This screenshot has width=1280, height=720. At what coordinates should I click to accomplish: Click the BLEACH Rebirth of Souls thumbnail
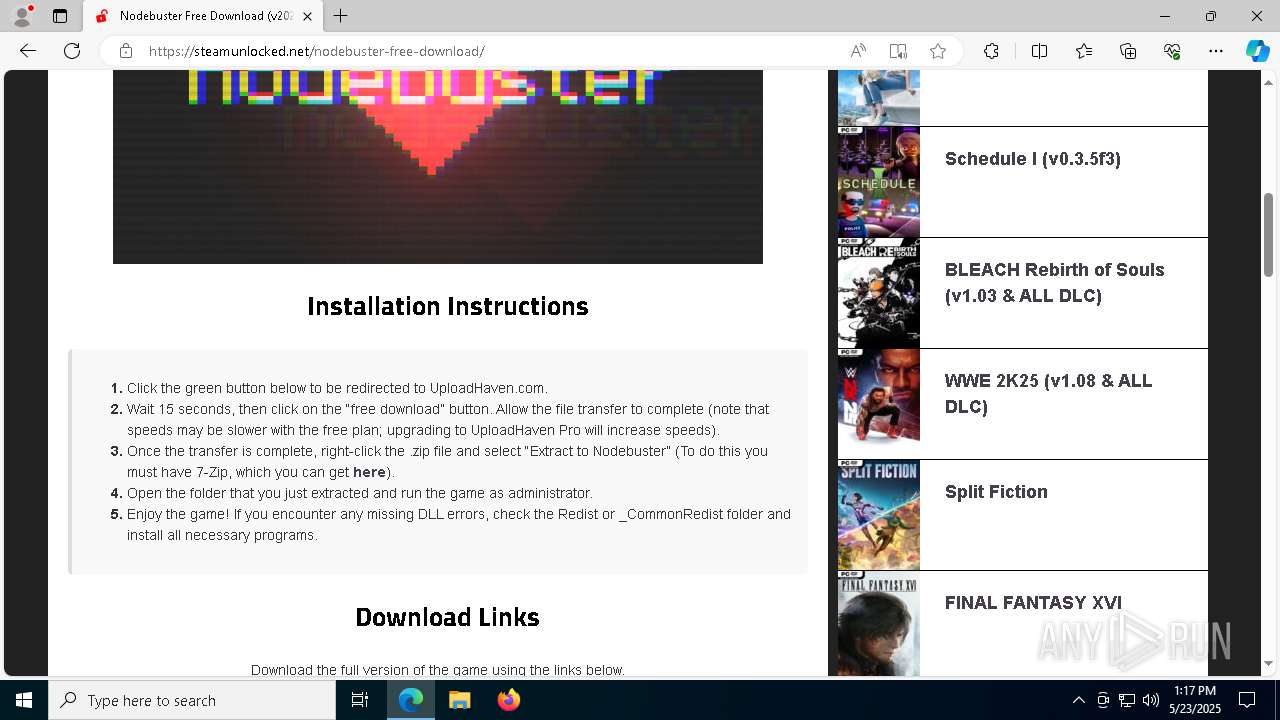878,293
